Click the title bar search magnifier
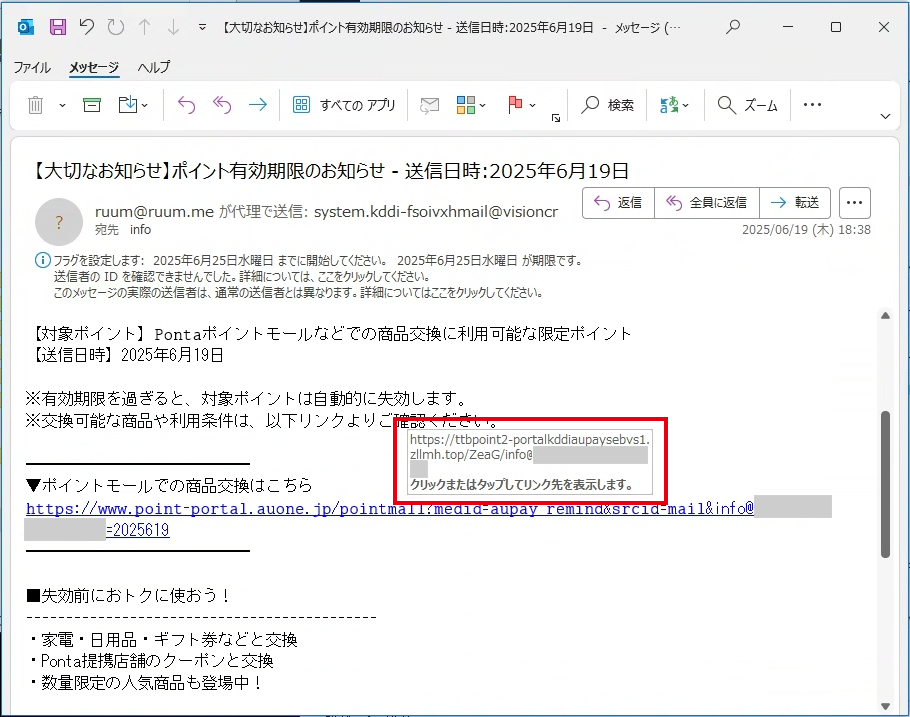Viewport: 910px width, 717px height. point(733,27)
